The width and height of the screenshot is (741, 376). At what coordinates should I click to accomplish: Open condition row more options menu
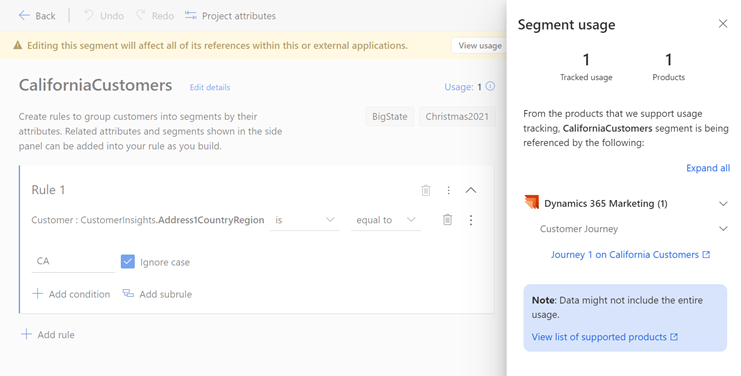click(x=471, y=220)
